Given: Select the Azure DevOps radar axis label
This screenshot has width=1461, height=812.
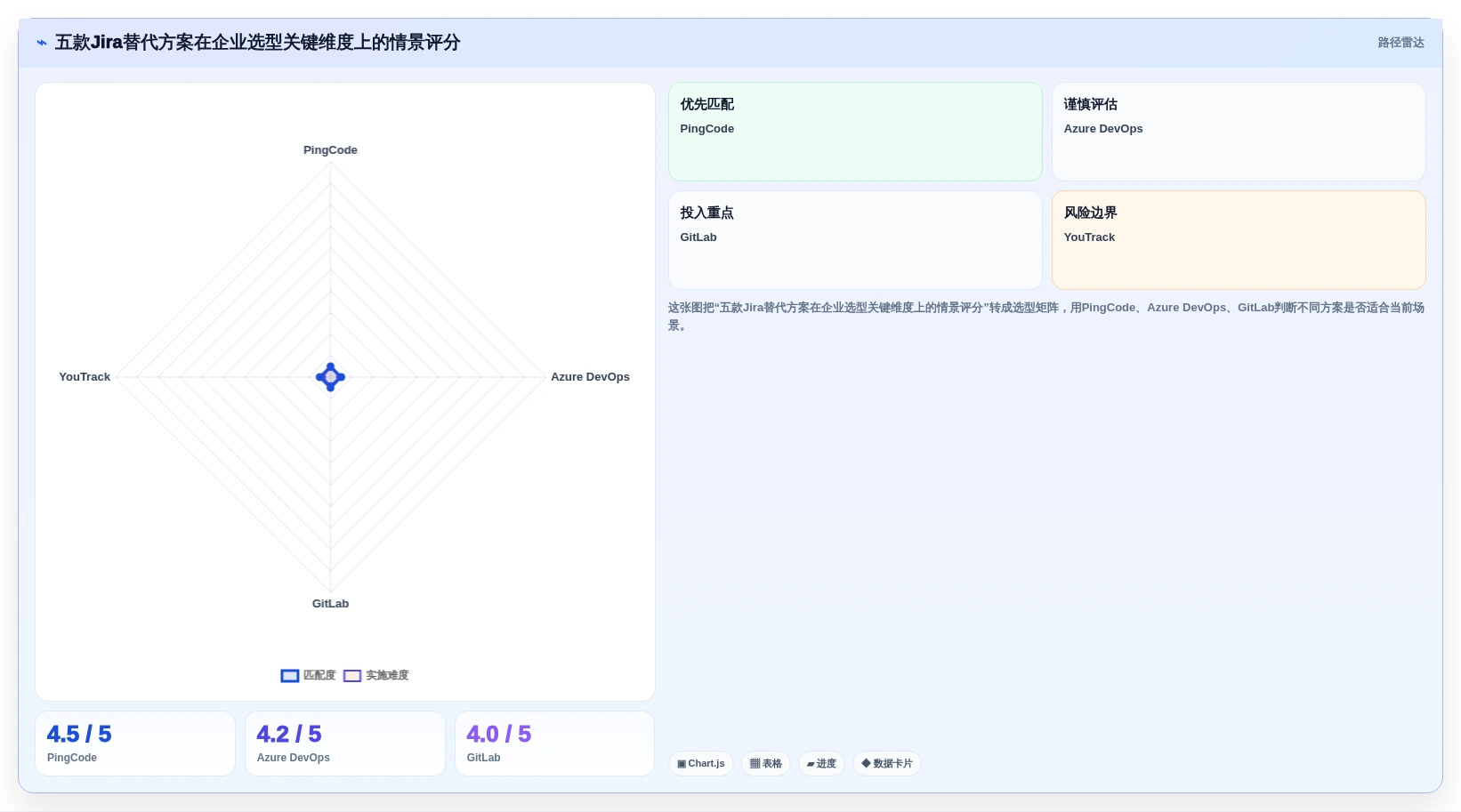Looking at the screenshot, I should 590,377.
